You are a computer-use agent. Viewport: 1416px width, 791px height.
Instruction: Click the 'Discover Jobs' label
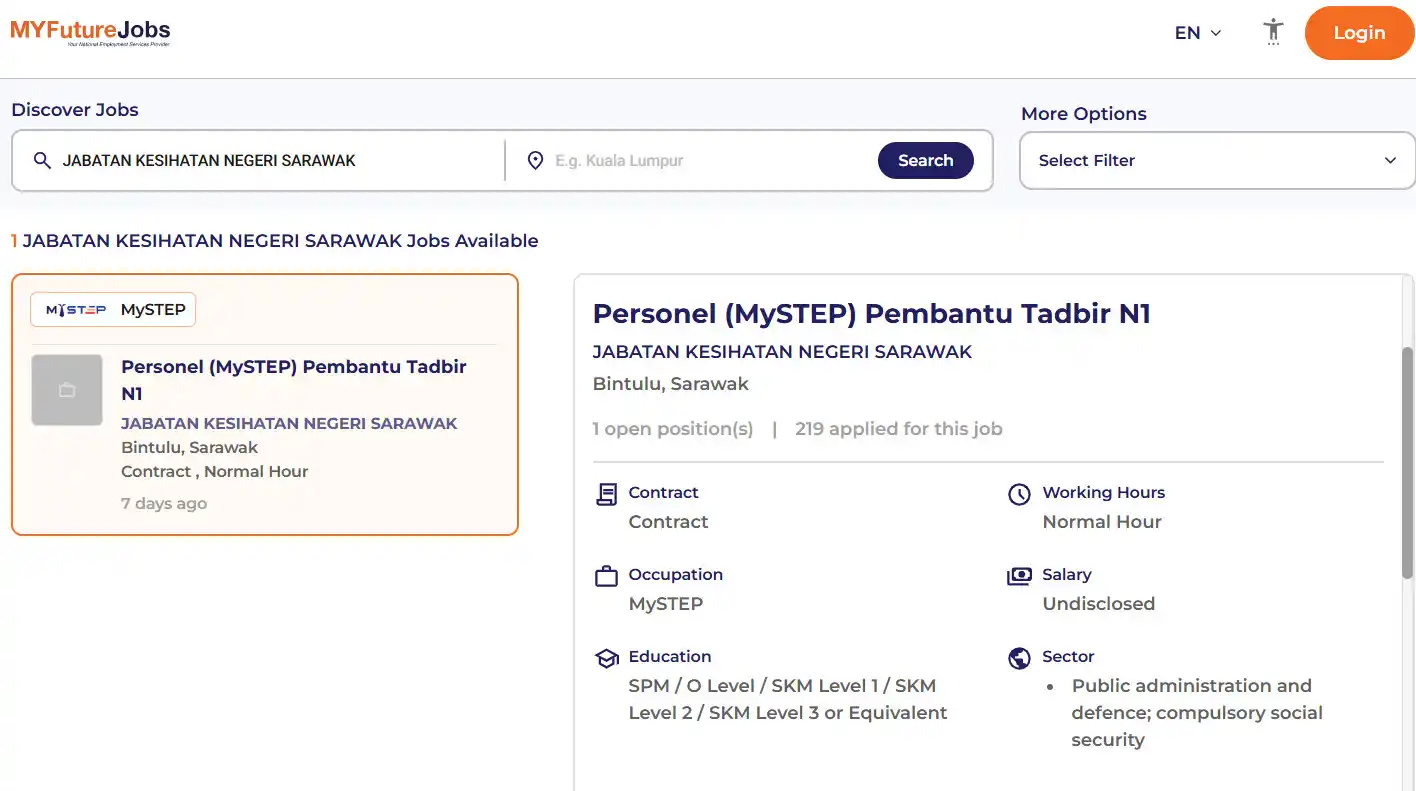(75, 110)
